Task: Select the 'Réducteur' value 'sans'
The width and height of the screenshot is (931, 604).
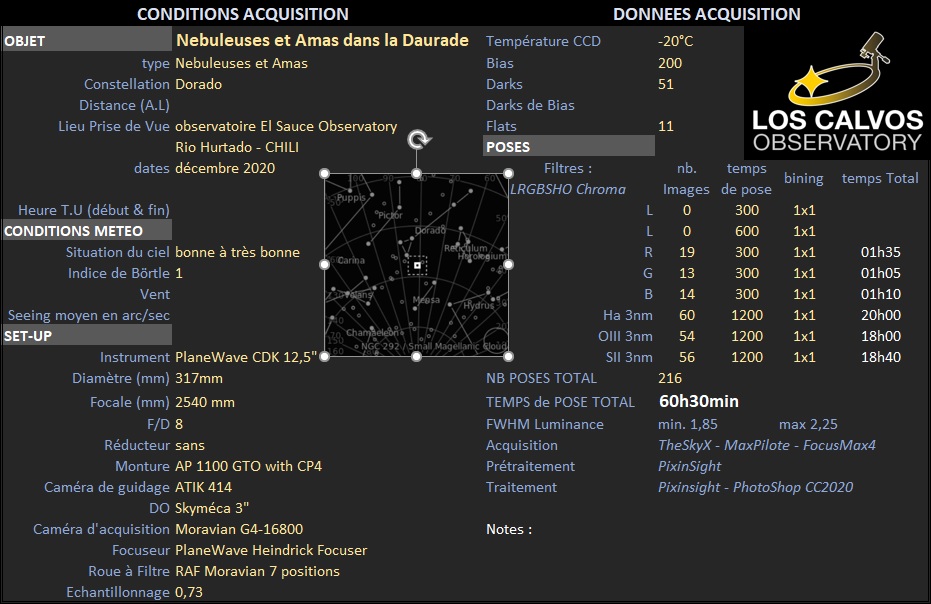Action: (x=190, y=445)
